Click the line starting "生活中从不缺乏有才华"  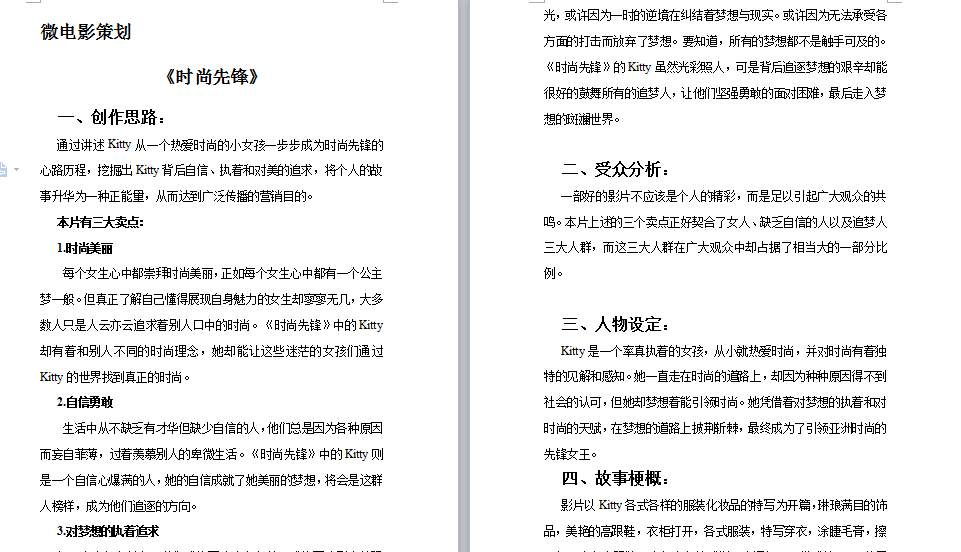[222, 428]
